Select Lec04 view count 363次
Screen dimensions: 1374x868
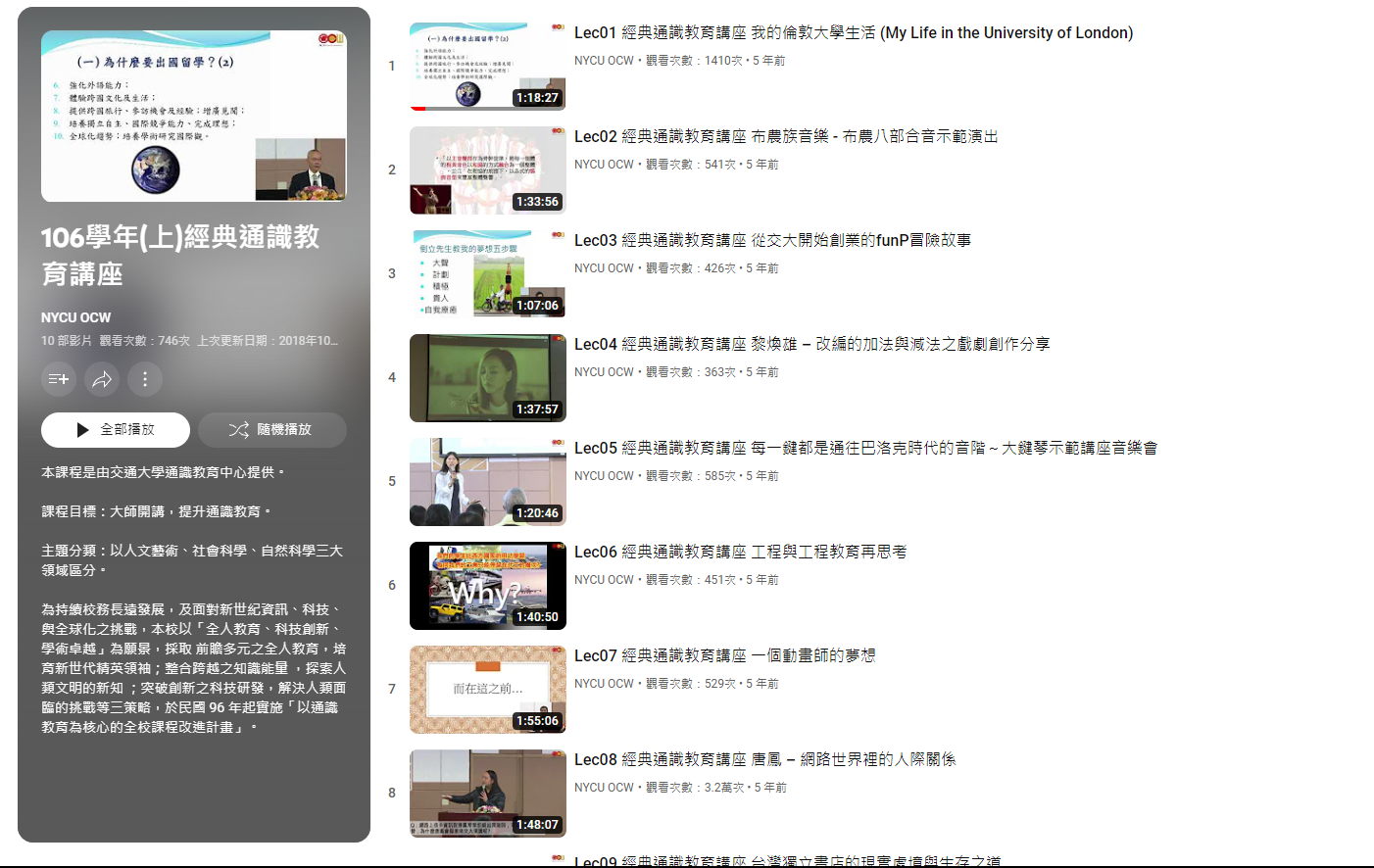(691, 372)
